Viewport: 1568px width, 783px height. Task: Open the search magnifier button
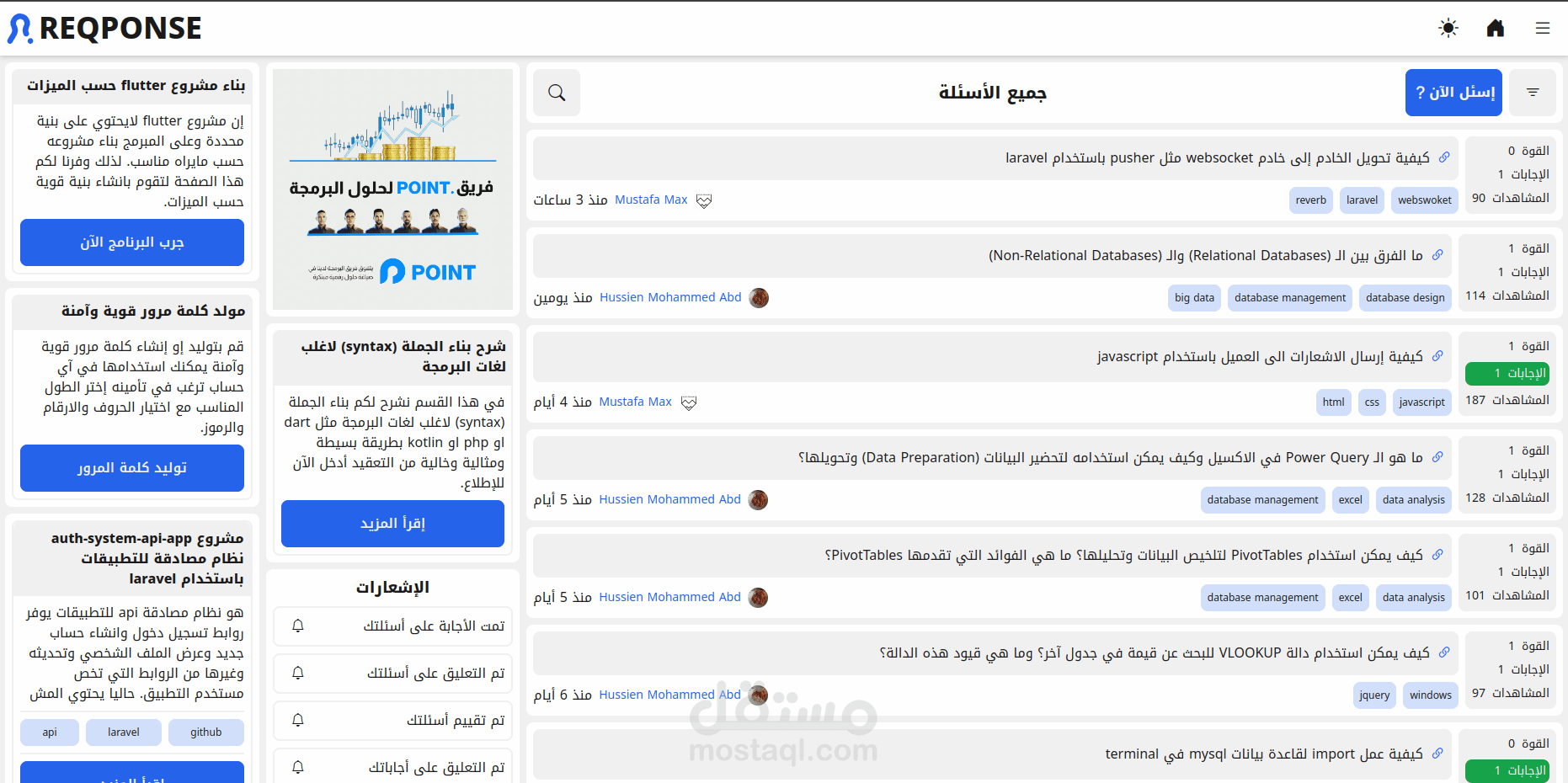(x=557, y=93)
